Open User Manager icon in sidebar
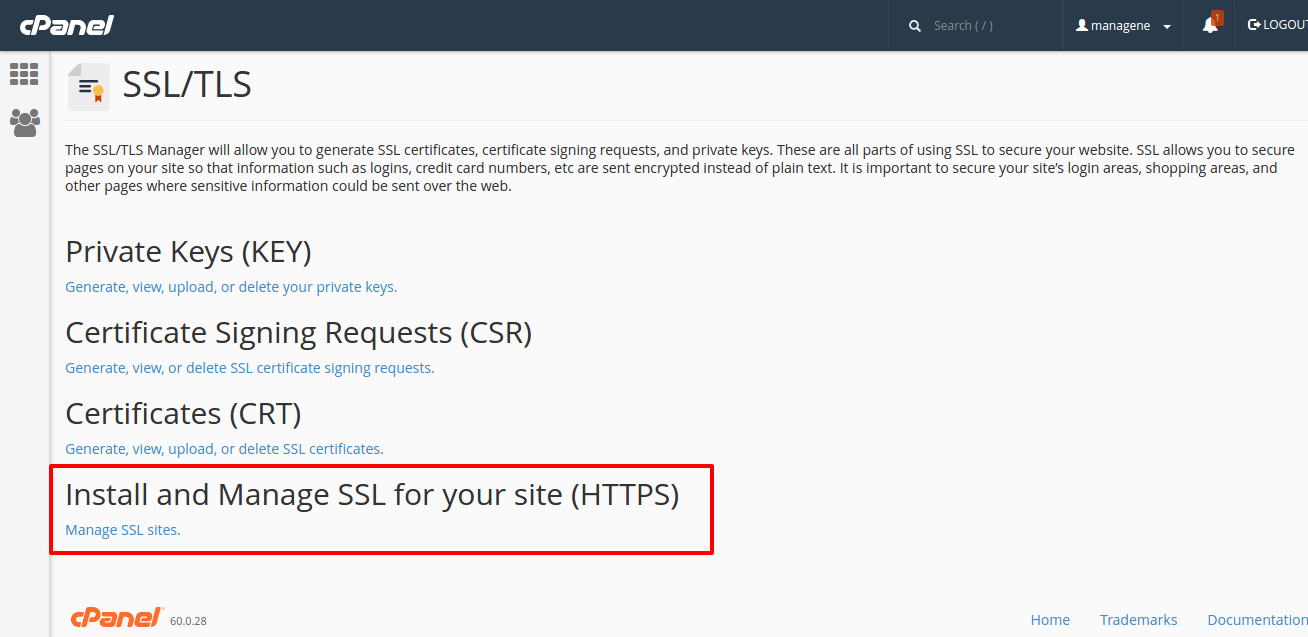1308x637 pixels. pos(24,122)
